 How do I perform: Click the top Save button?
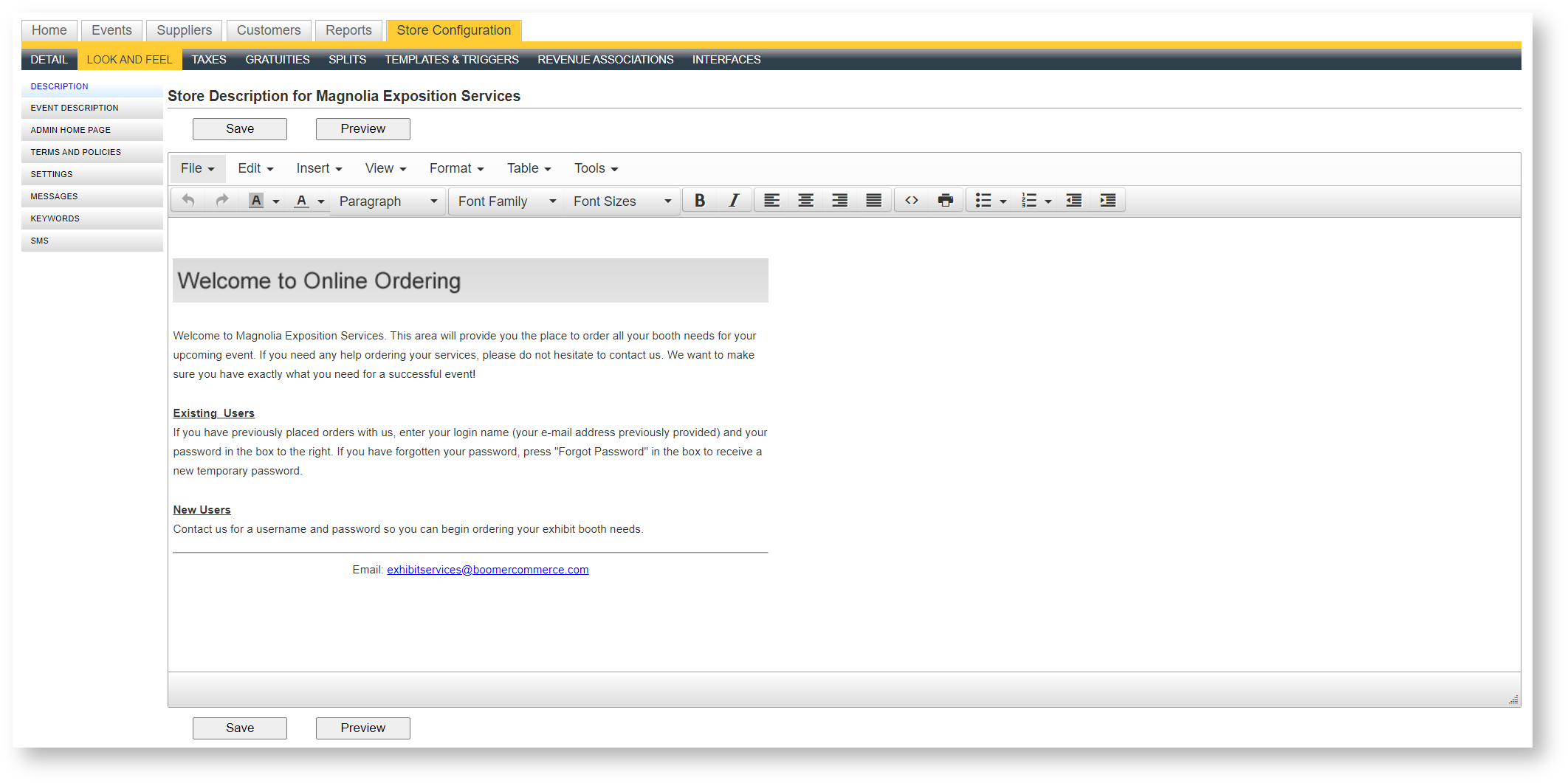pyautogui.click(x=240, y=129)
